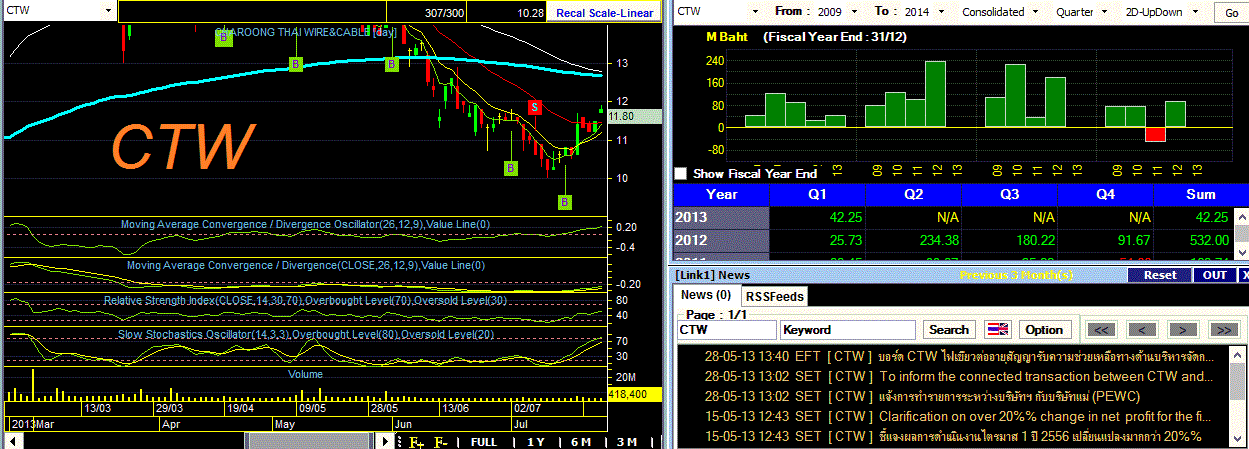Click the volume value 418,400
1249x449 pixels.
[x=632, y=395]
